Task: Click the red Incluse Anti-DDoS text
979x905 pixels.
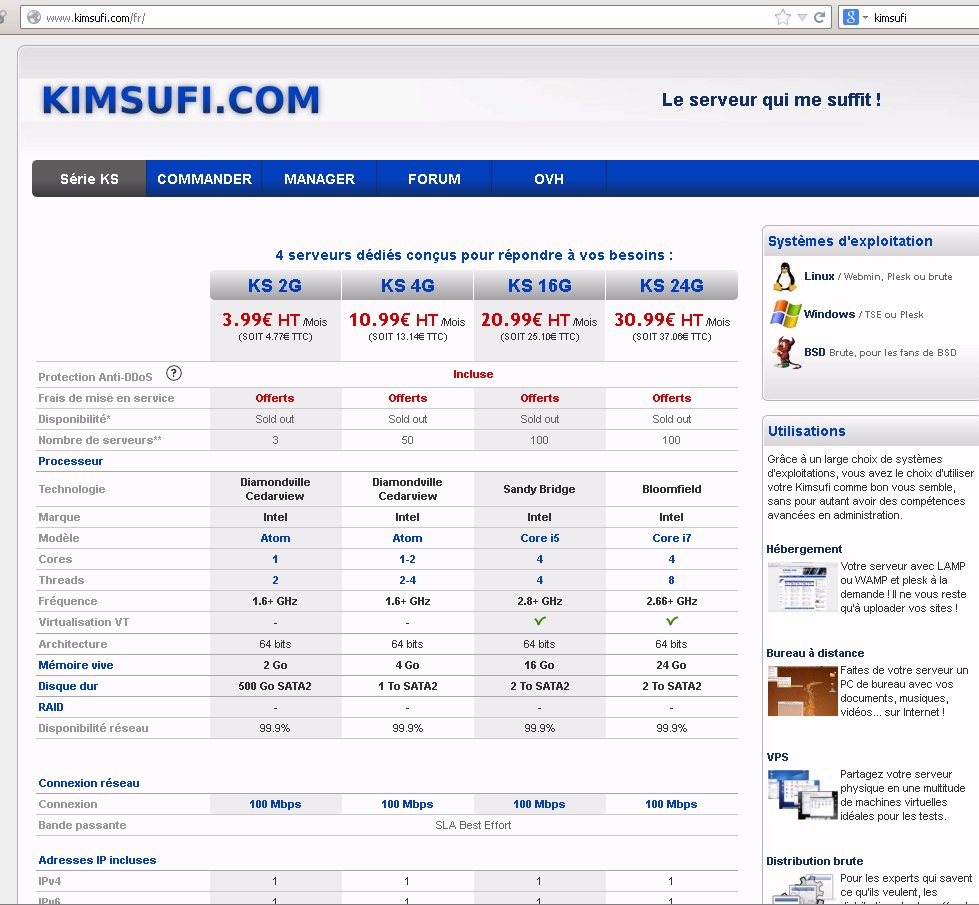Action: tap(473, 374)
